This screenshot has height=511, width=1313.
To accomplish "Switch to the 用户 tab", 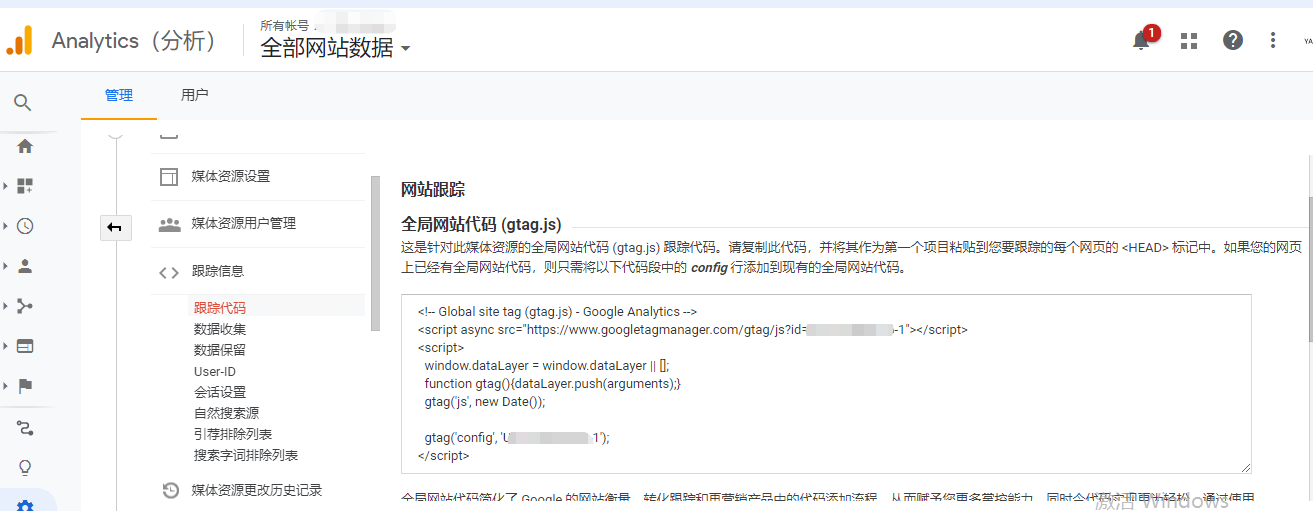I will point(194,95).
